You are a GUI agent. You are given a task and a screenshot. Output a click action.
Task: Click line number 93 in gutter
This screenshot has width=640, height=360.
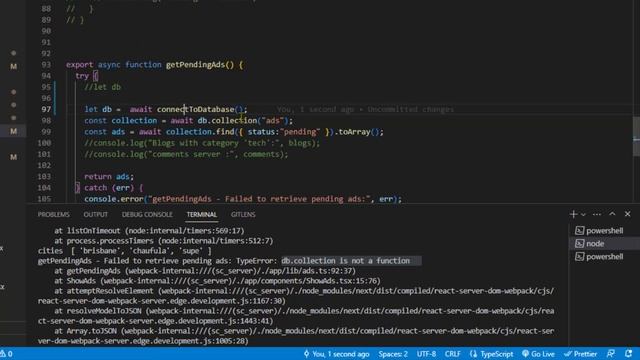(46, 64)
